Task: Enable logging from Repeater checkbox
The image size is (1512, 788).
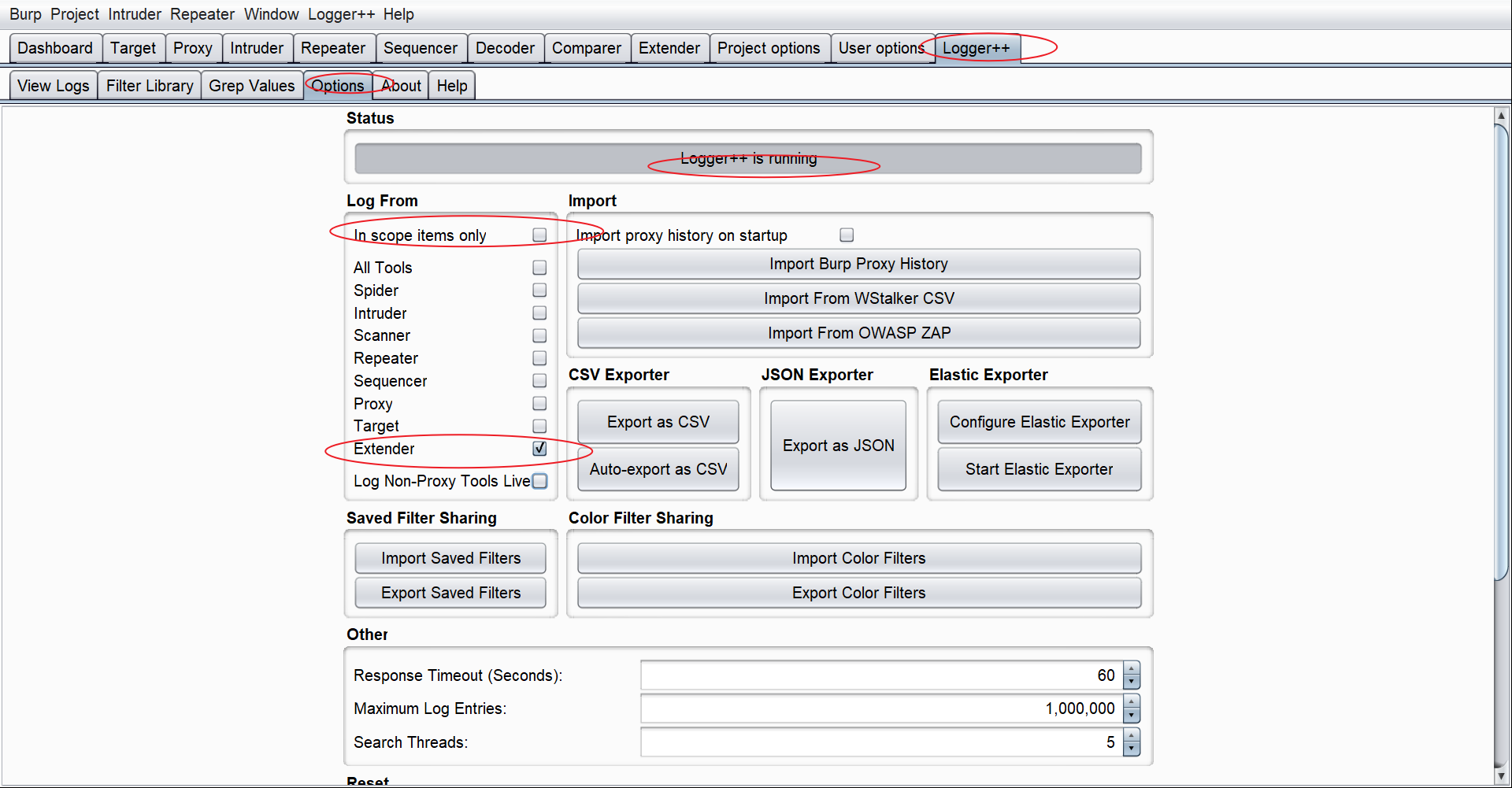Action: point(539,358)
